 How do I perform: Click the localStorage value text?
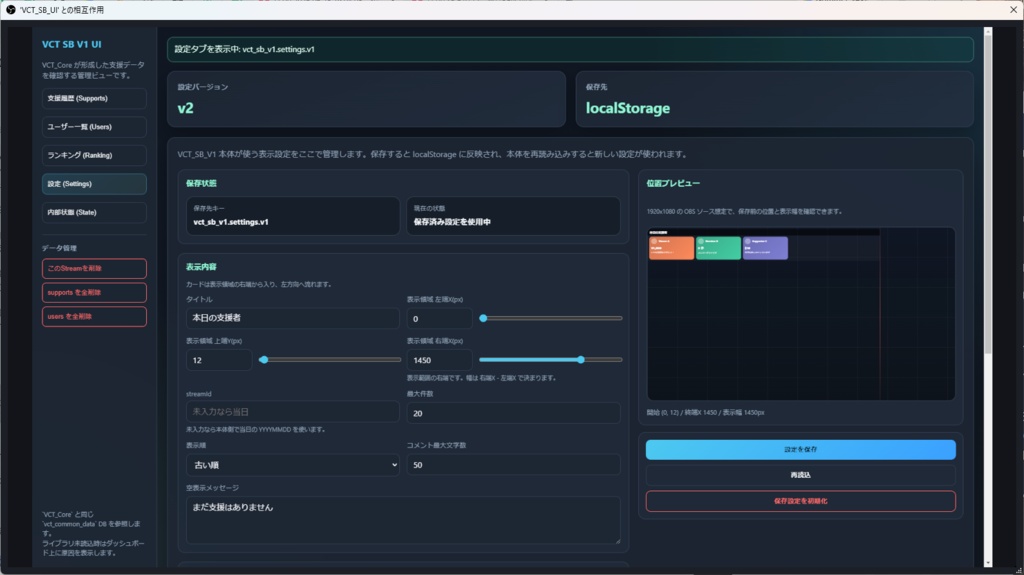(x=628, y=108)
